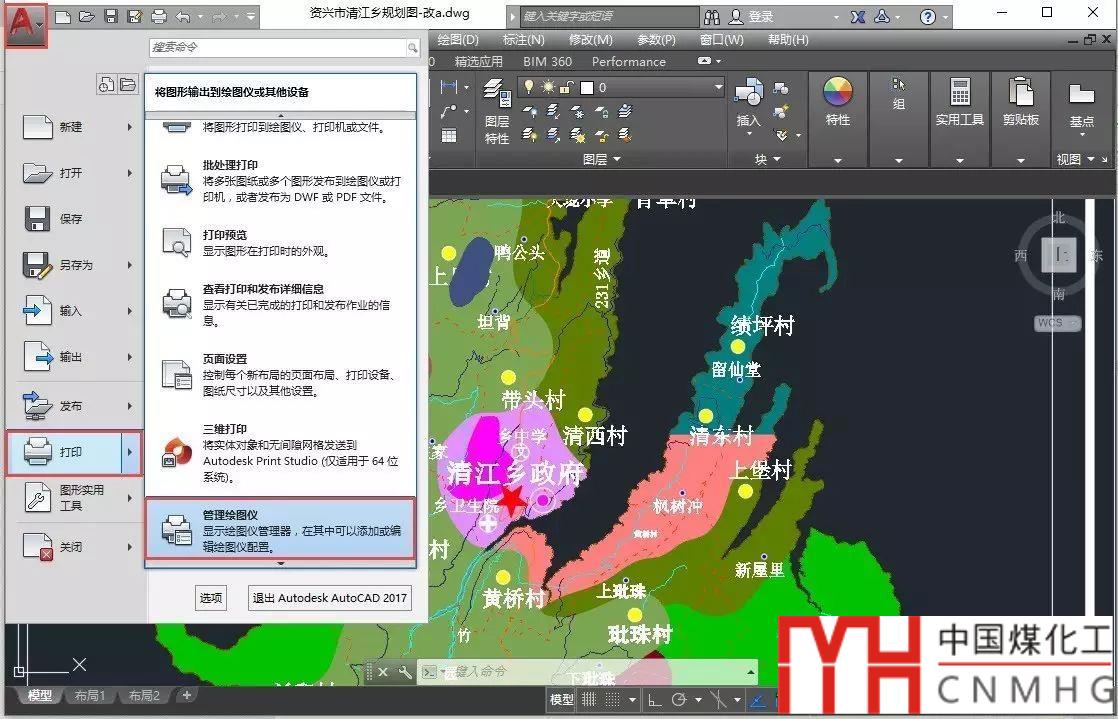Viewport: 1118px width, 719px height.
Task: Click the AutoCAD application menu logo
Action: coord(26,24)
